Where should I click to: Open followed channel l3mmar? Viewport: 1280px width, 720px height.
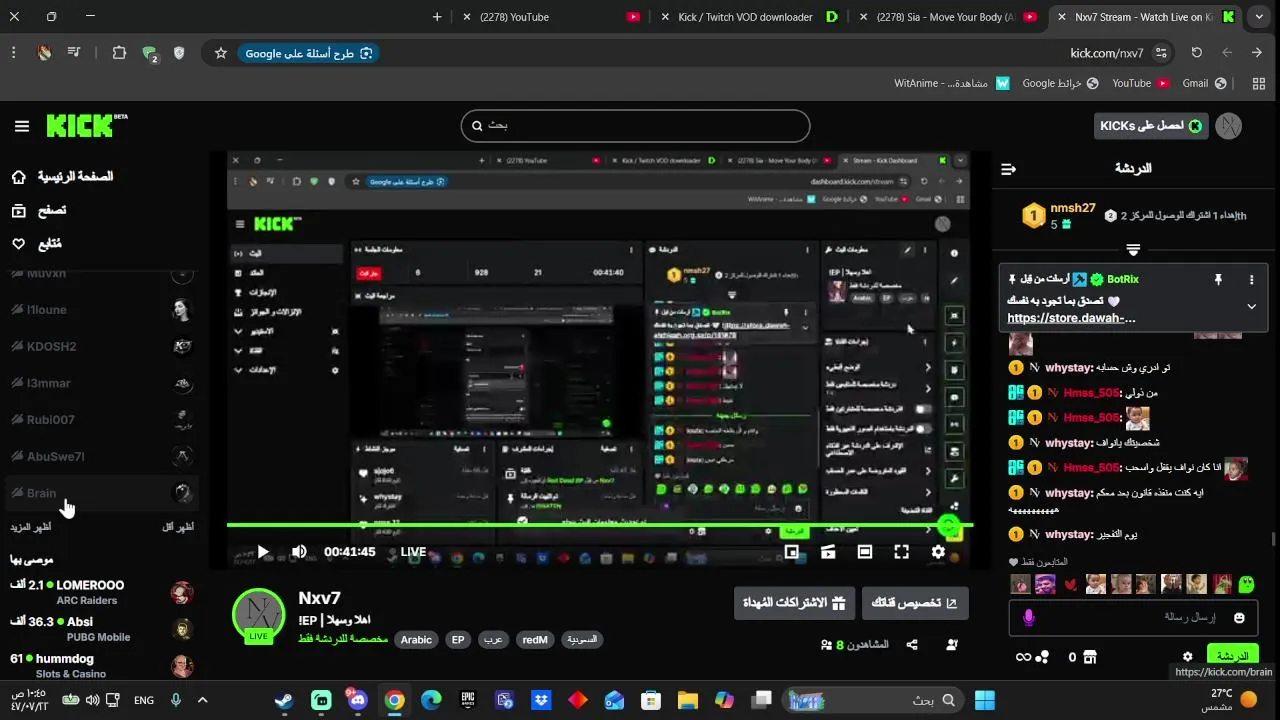point(100,383)
